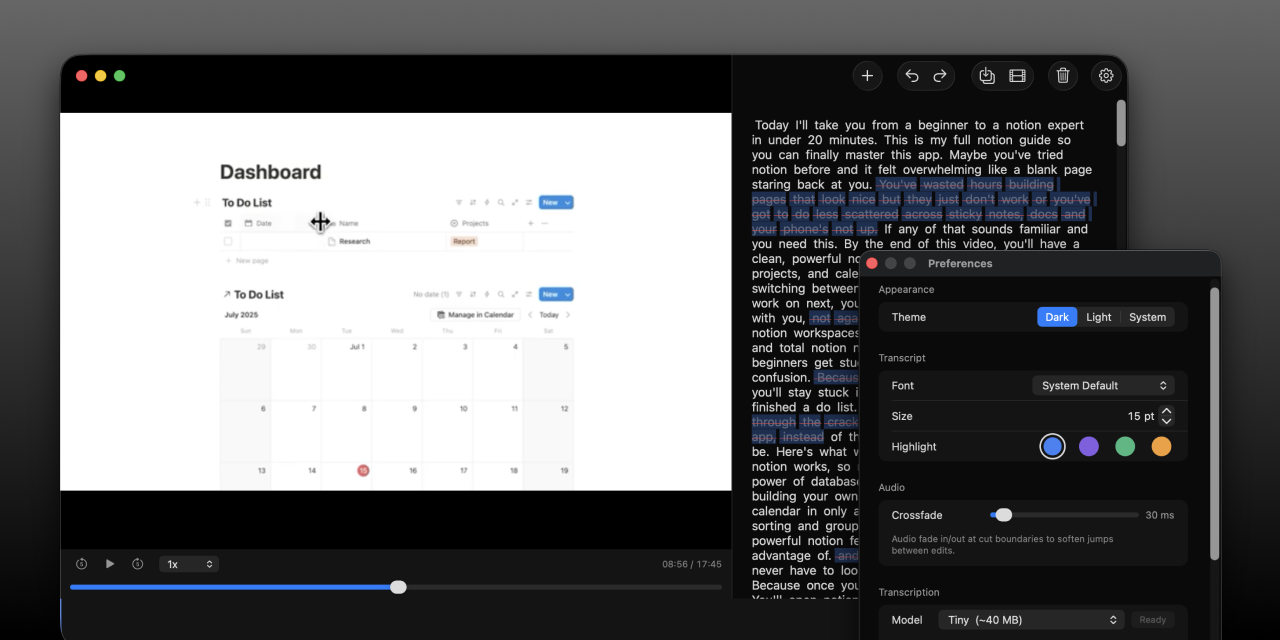The width and height of the screenshot is (1280, 640).
Task: Select the System theme
Action: click(1147, 317)
